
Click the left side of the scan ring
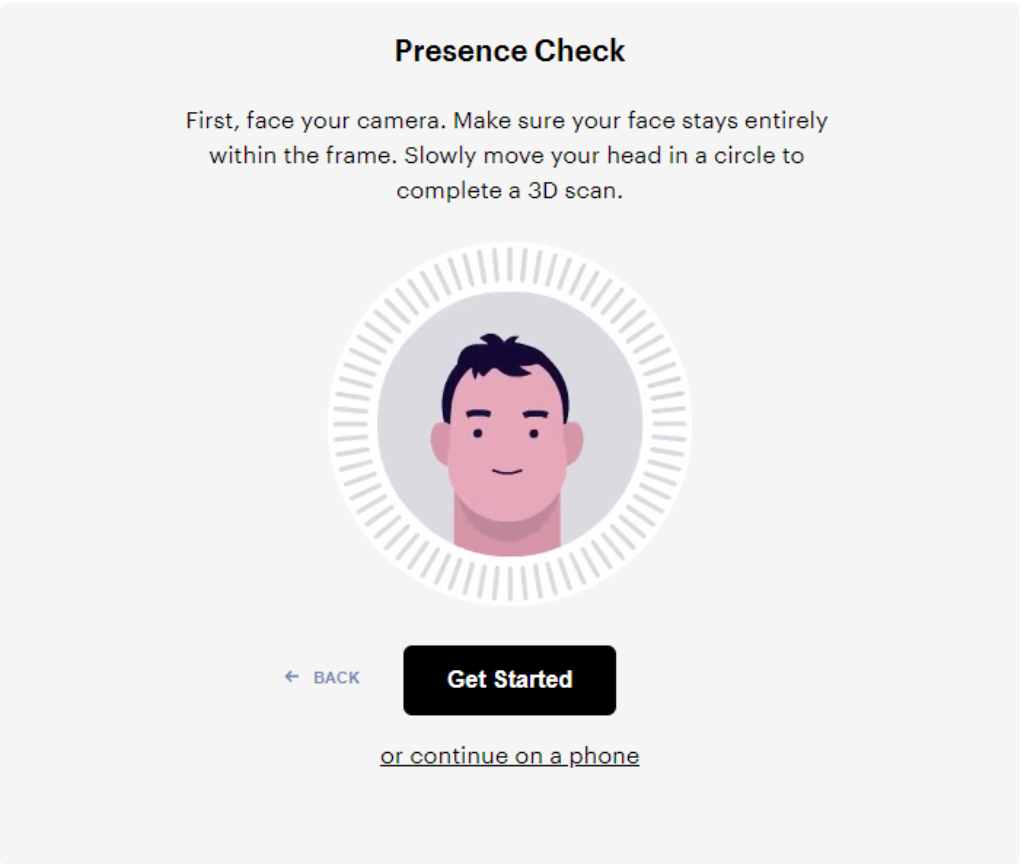[x=352, y=424]
